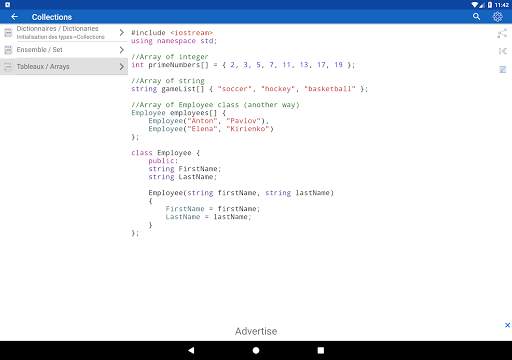Tap Employee("Anton", "Pavlov") line
The image size is (512, 360).
coord(209,121)
